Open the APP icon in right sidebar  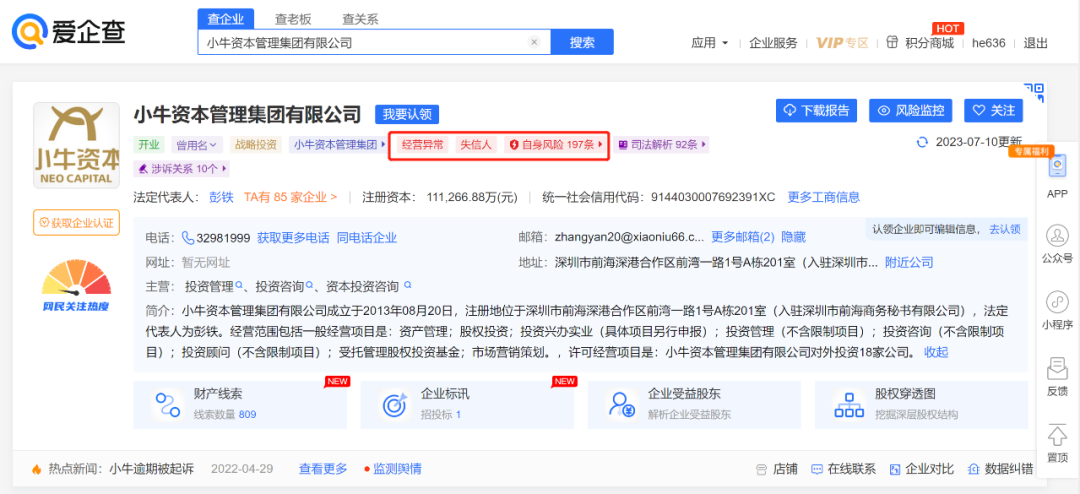(1057, 168)
